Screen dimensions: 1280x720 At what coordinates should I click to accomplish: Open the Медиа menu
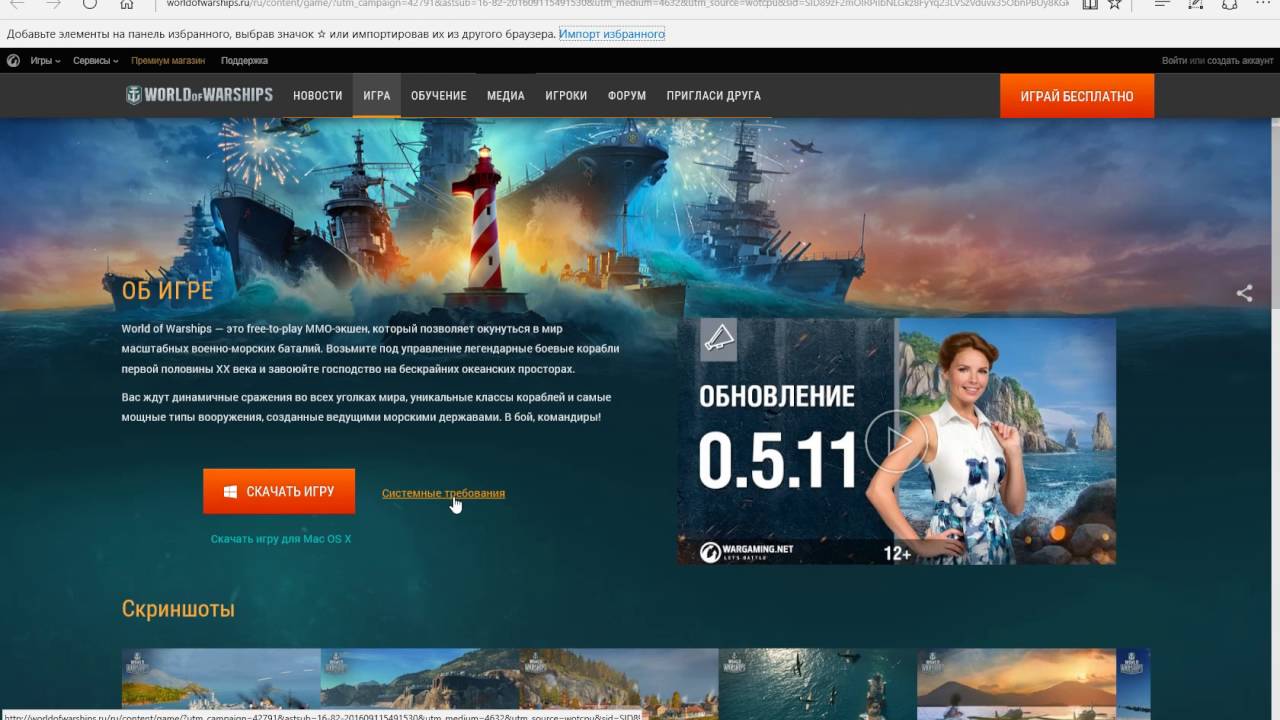tap(506, 96)
